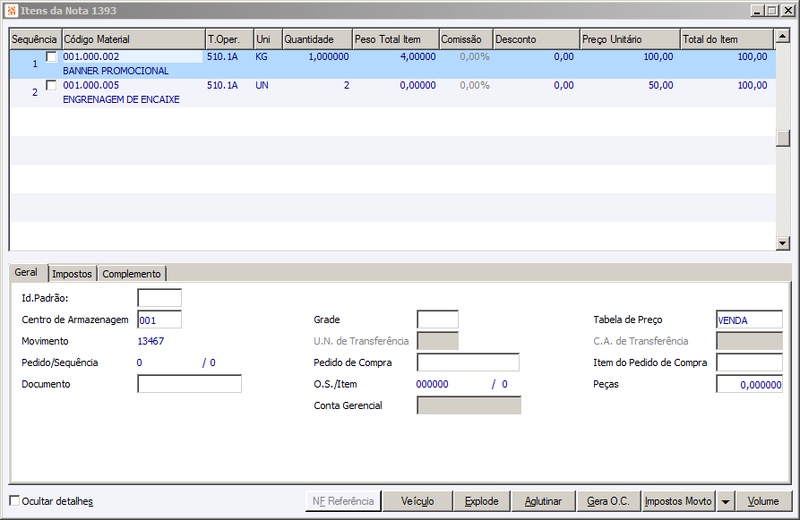The height and width of the screenshot is (520, 800).
Task: Select the Geral tab
Action: [27, 273]
